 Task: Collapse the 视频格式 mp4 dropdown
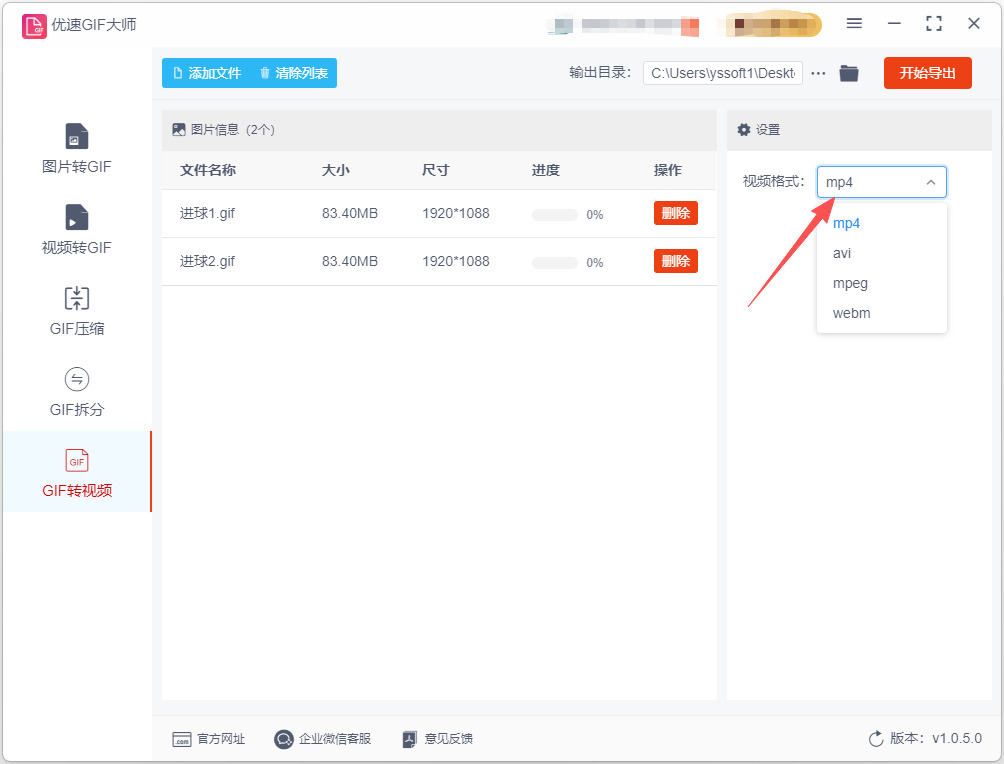(x=881, y=182)
